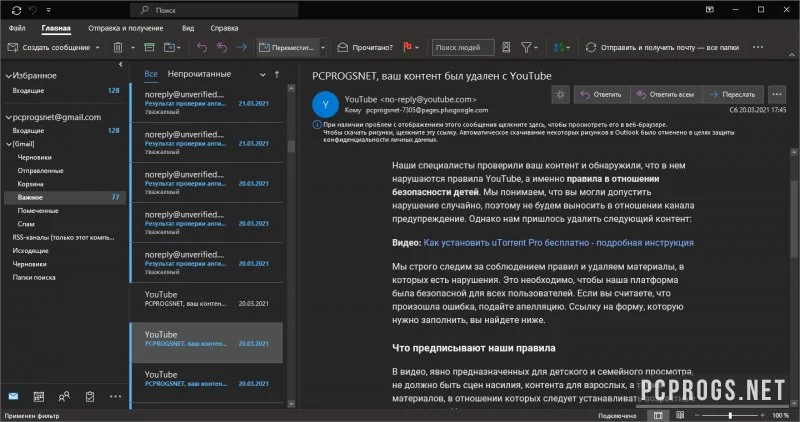800x422 pixels.
Task: Click the Поиск людей input field
Action: [463, 47]
